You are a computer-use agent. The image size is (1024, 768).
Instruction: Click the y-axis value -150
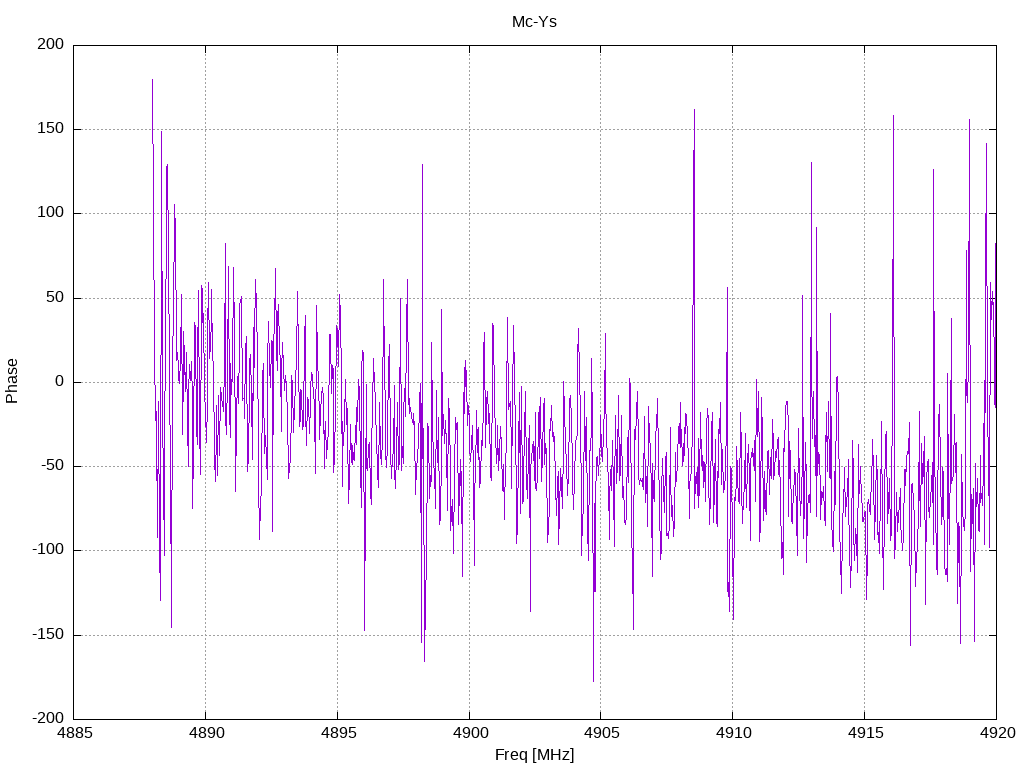pyautogui.click(x=48, y=634)
